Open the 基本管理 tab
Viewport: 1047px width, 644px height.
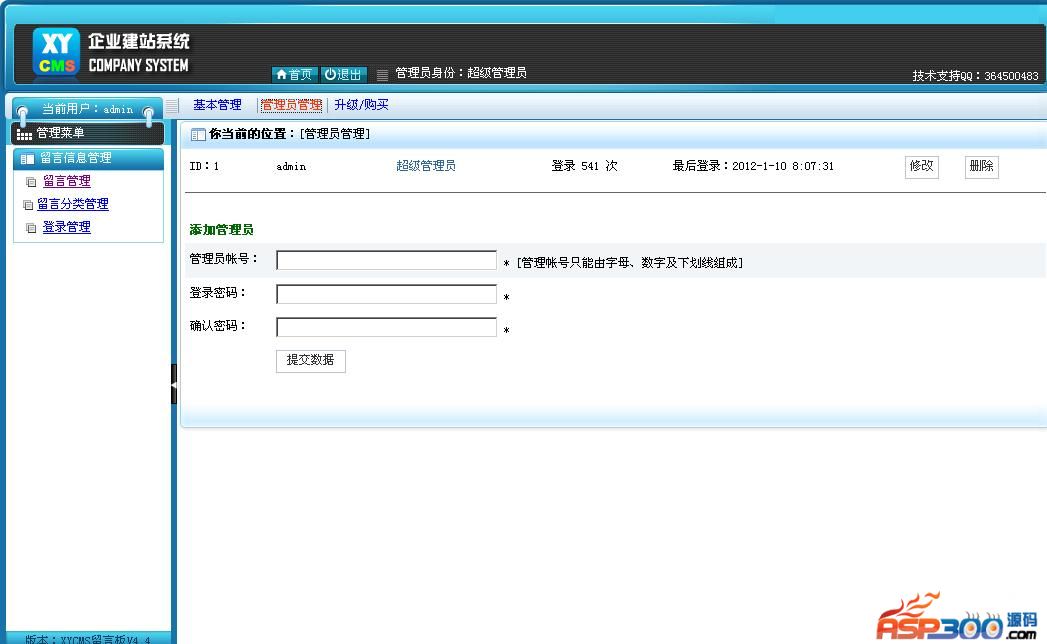[217, 105]
